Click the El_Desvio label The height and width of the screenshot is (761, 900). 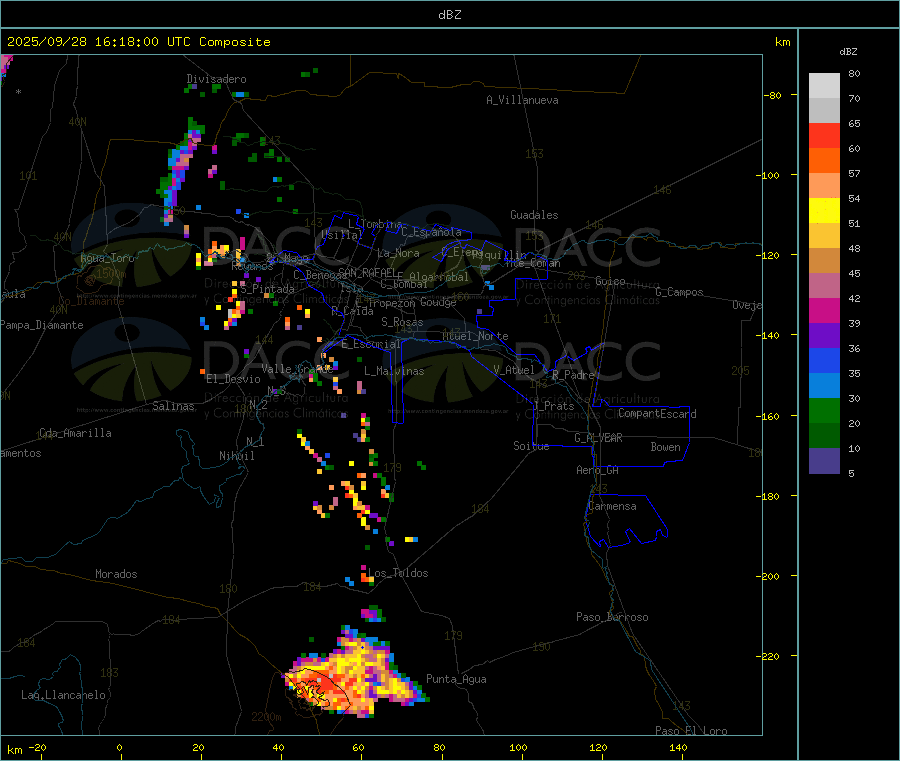point(234,379)
